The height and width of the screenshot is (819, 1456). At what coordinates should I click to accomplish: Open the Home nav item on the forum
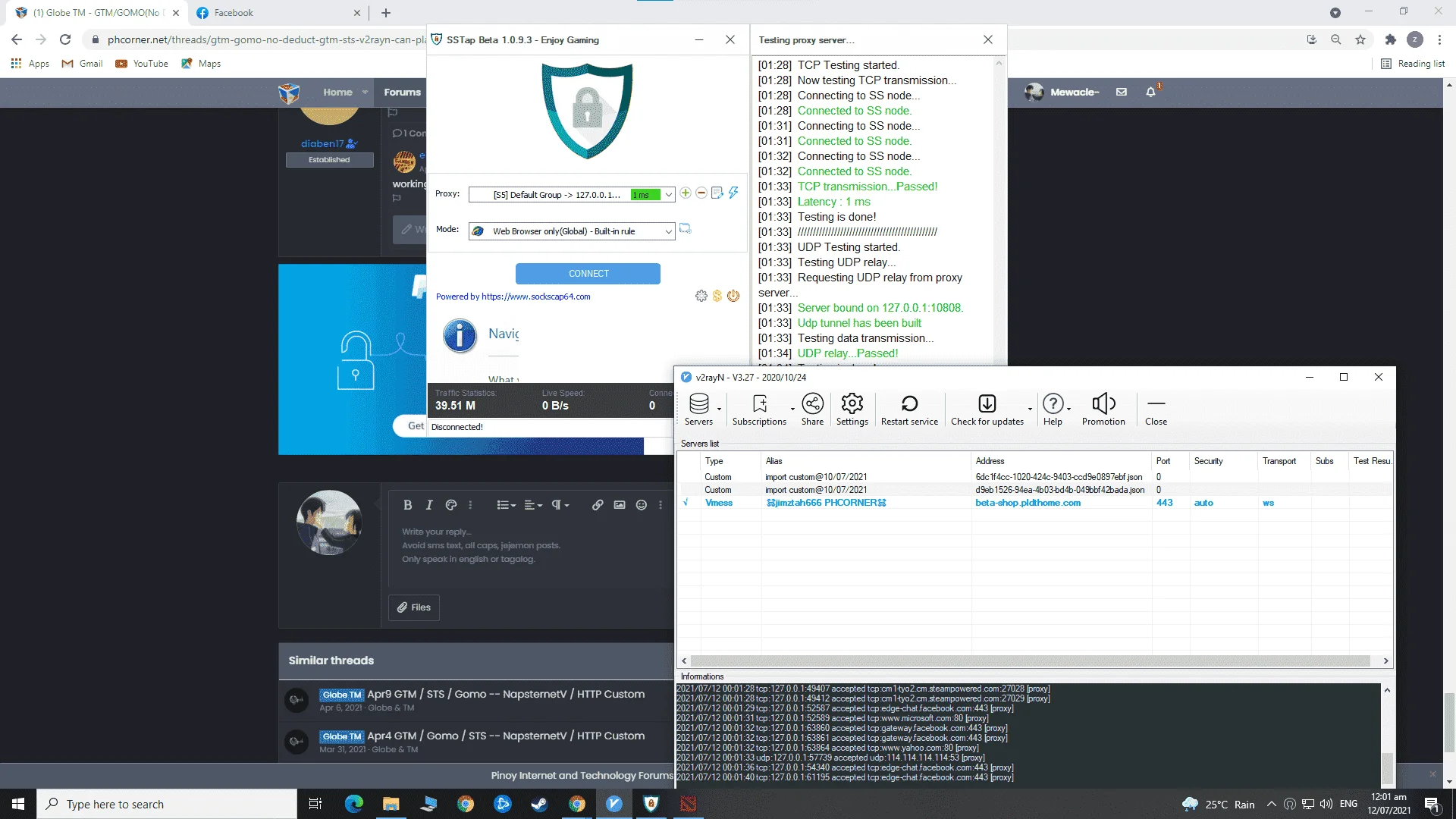[337, 93]
